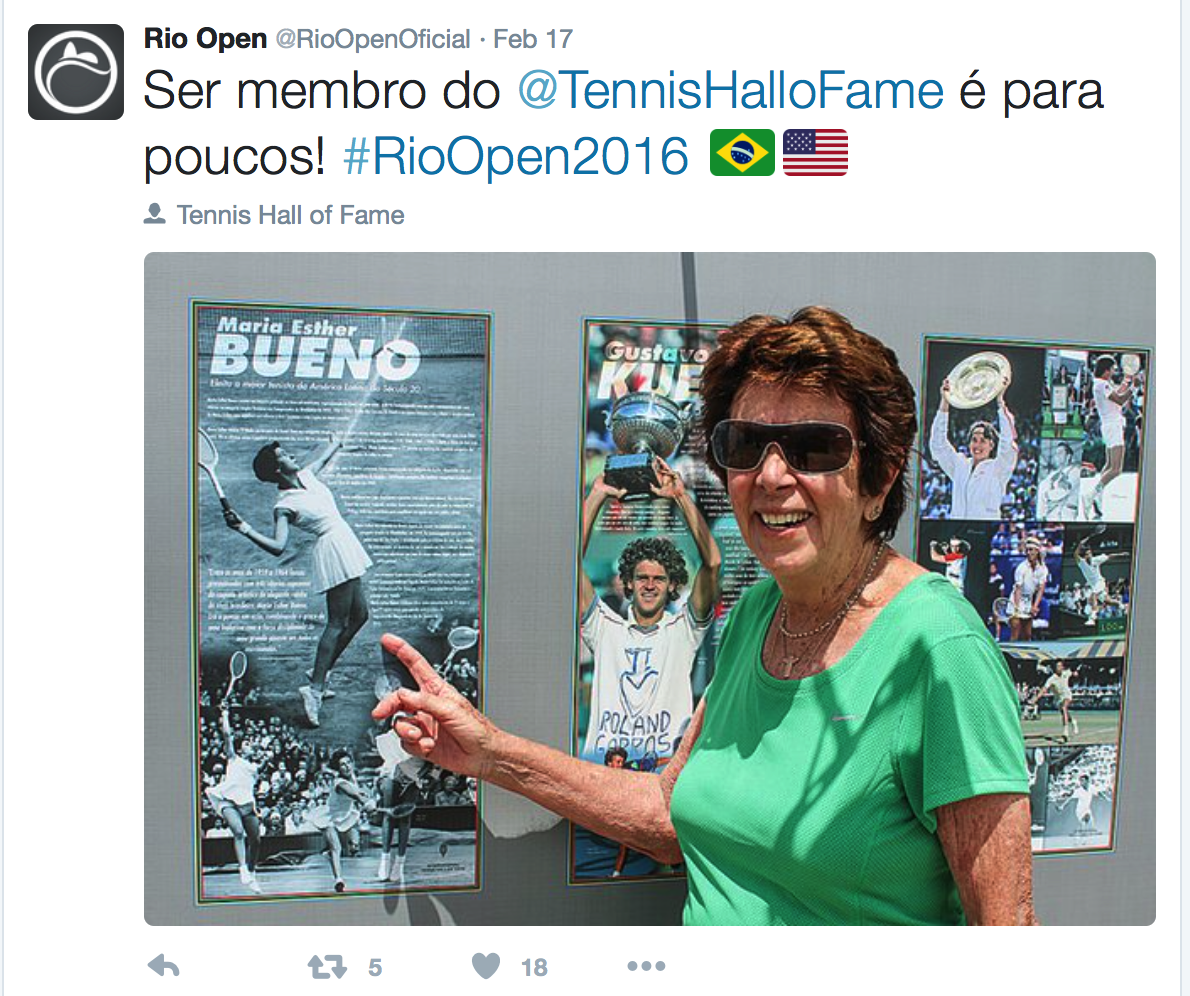
Task: Click the reply arrow icon
Action: coord(163,966)
